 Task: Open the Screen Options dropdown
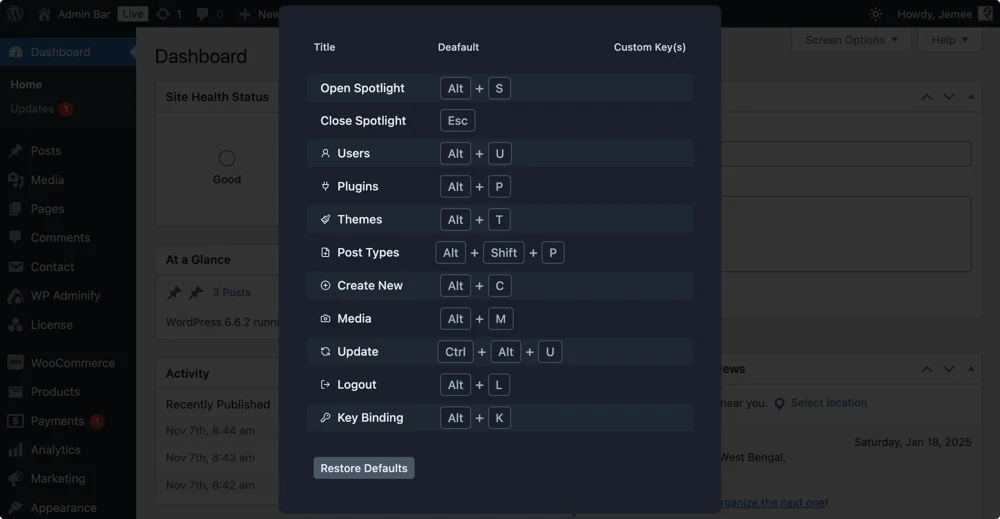851,40
